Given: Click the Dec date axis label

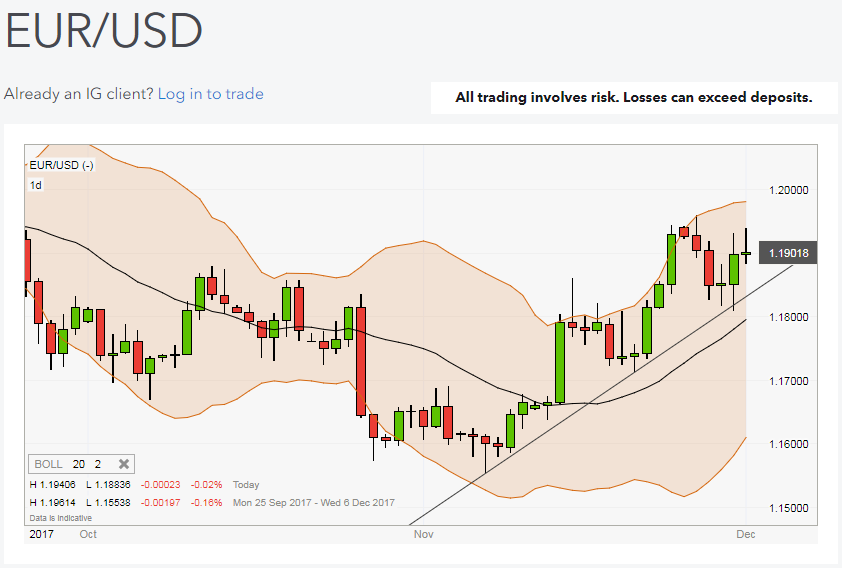Looking at the screenshot, I should point(745,534).
